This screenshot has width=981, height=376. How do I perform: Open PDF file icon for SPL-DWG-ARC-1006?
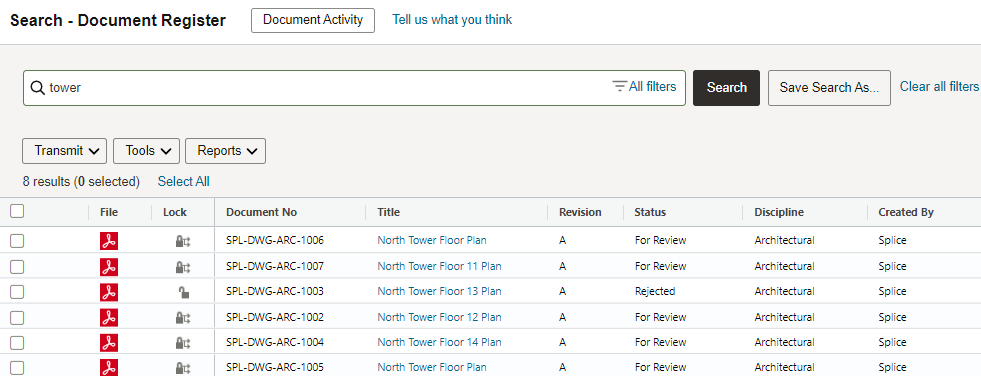[x=109, y=241]
